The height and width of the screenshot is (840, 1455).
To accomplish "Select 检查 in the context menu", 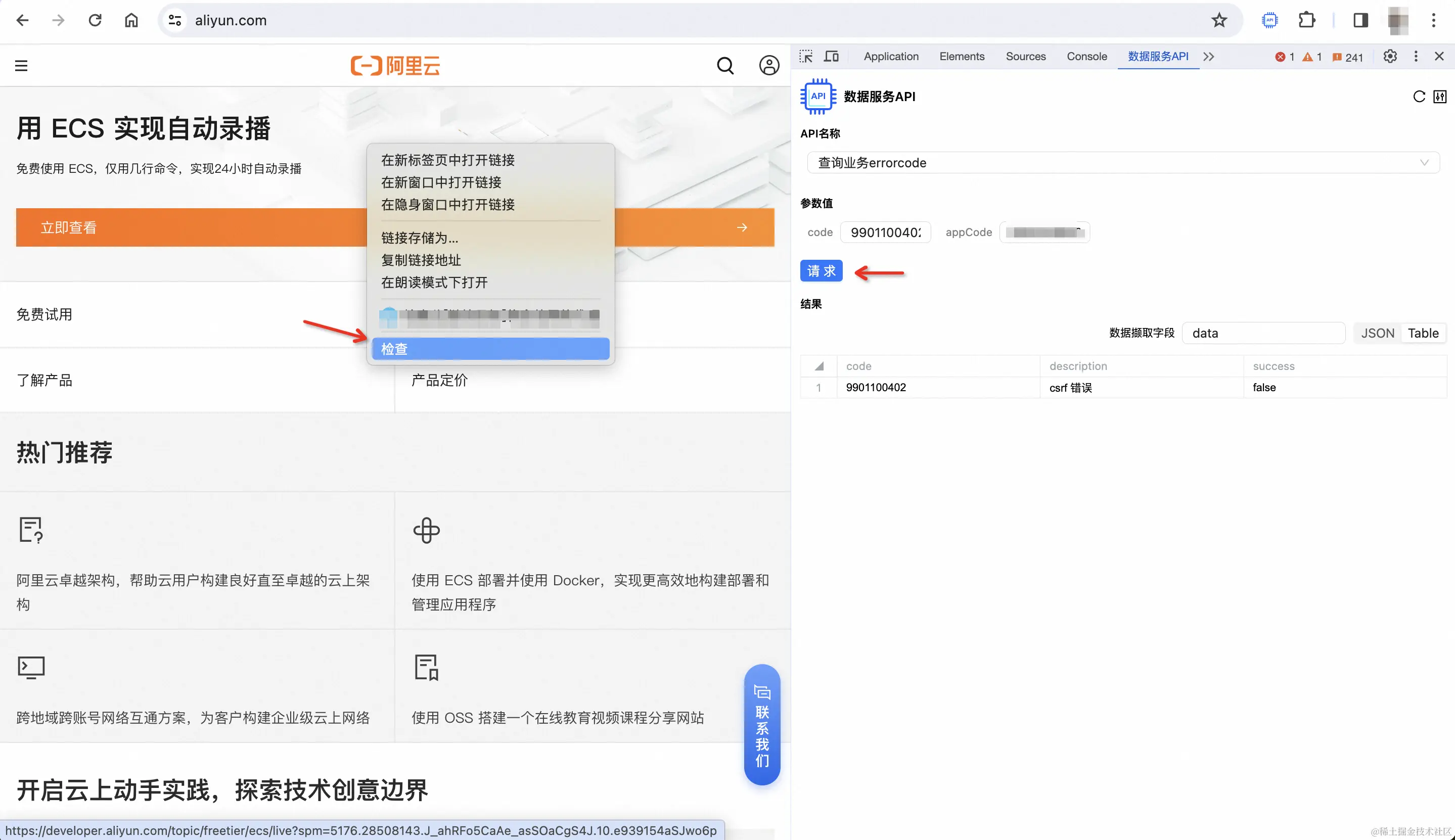I will tap(490, 349).
